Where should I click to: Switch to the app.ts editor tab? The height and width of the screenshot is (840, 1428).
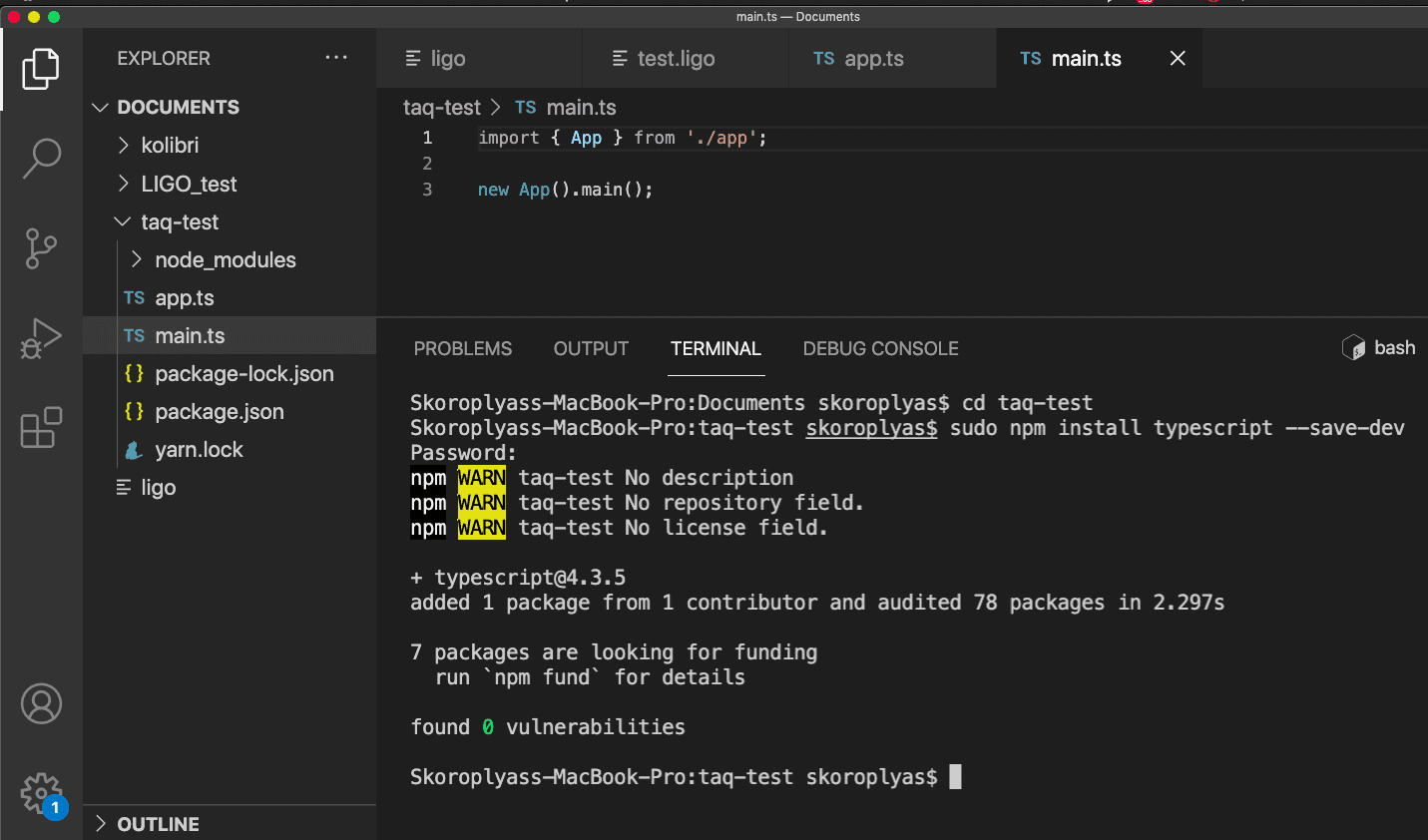click(x=873, y=59)
